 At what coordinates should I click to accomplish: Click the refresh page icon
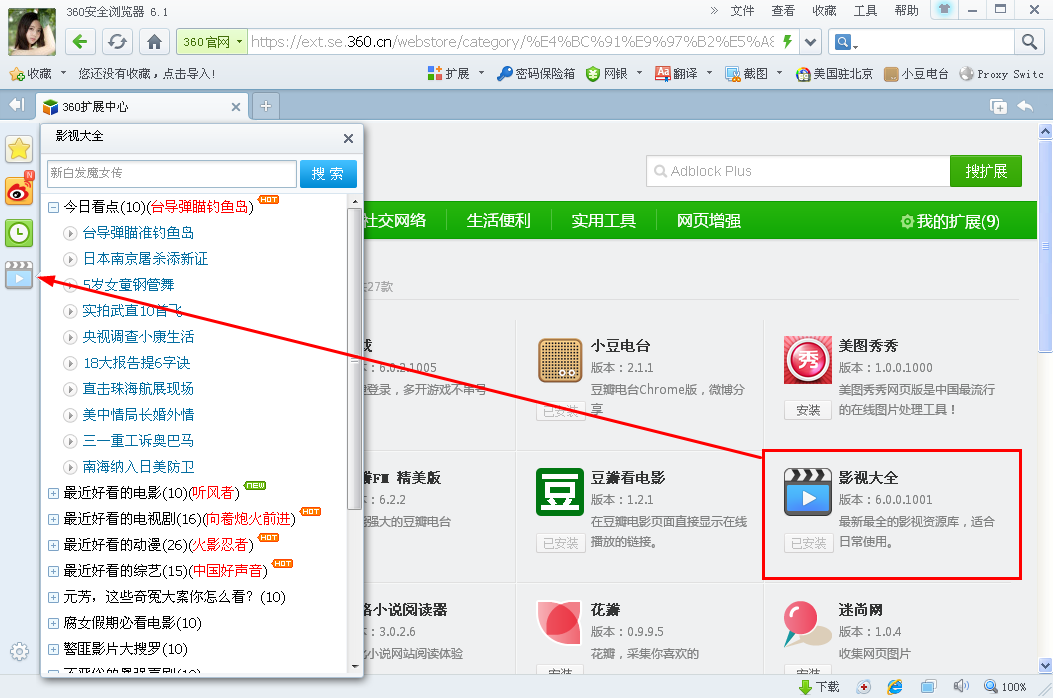[118, 42]
